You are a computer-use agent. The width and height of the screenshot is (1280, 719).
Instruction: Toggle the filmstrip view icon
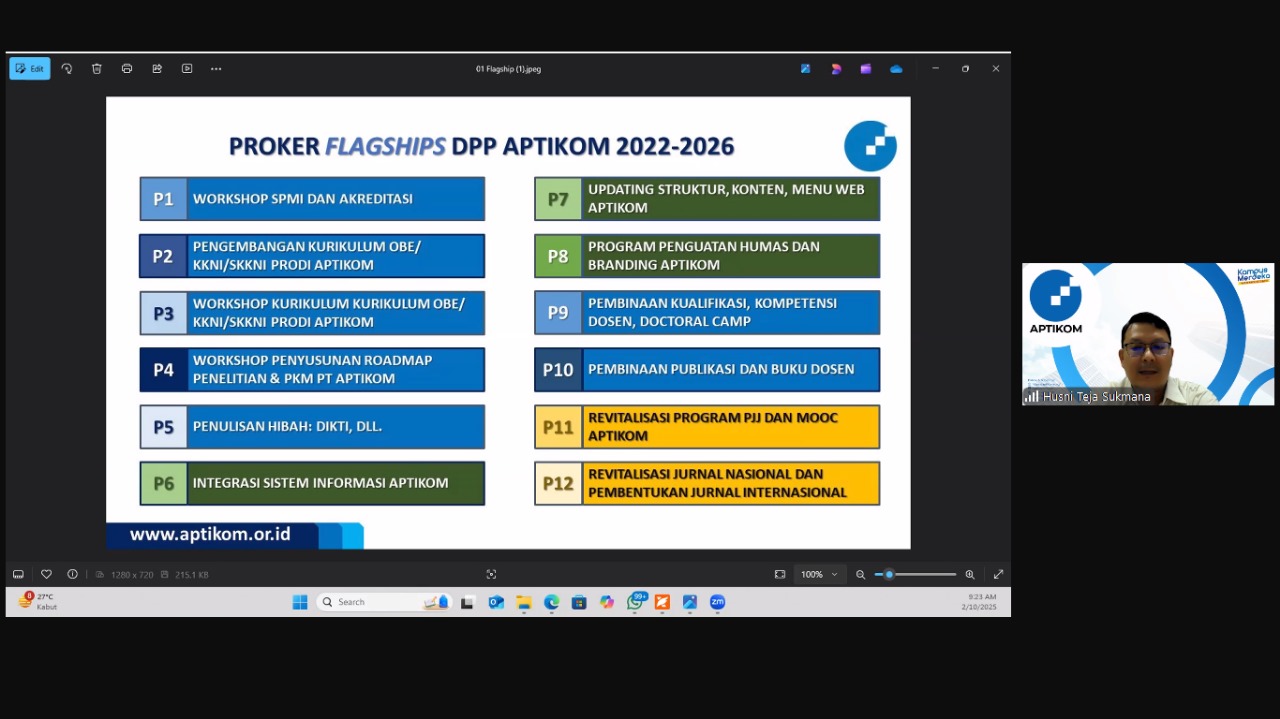point(18,574)
